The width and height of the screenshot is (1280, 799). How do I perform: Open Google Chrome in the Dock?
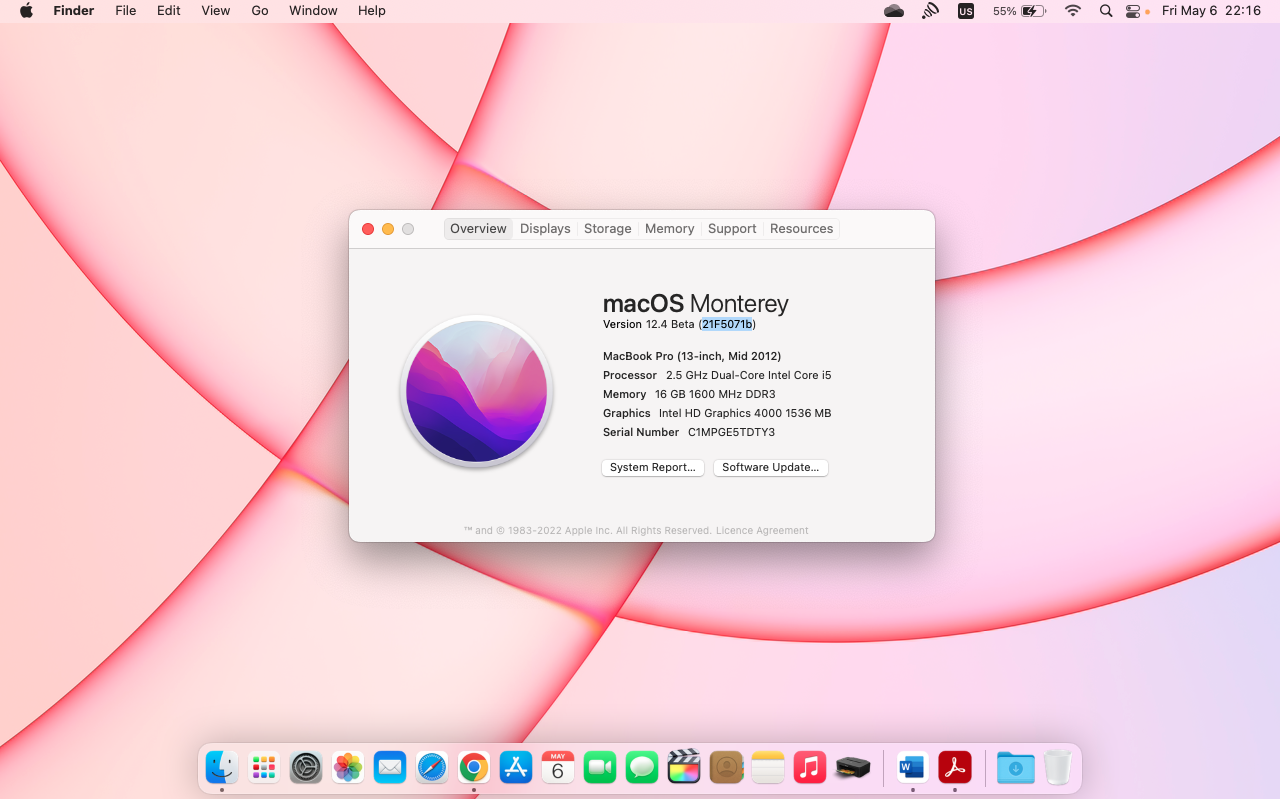tap(474, 768)
